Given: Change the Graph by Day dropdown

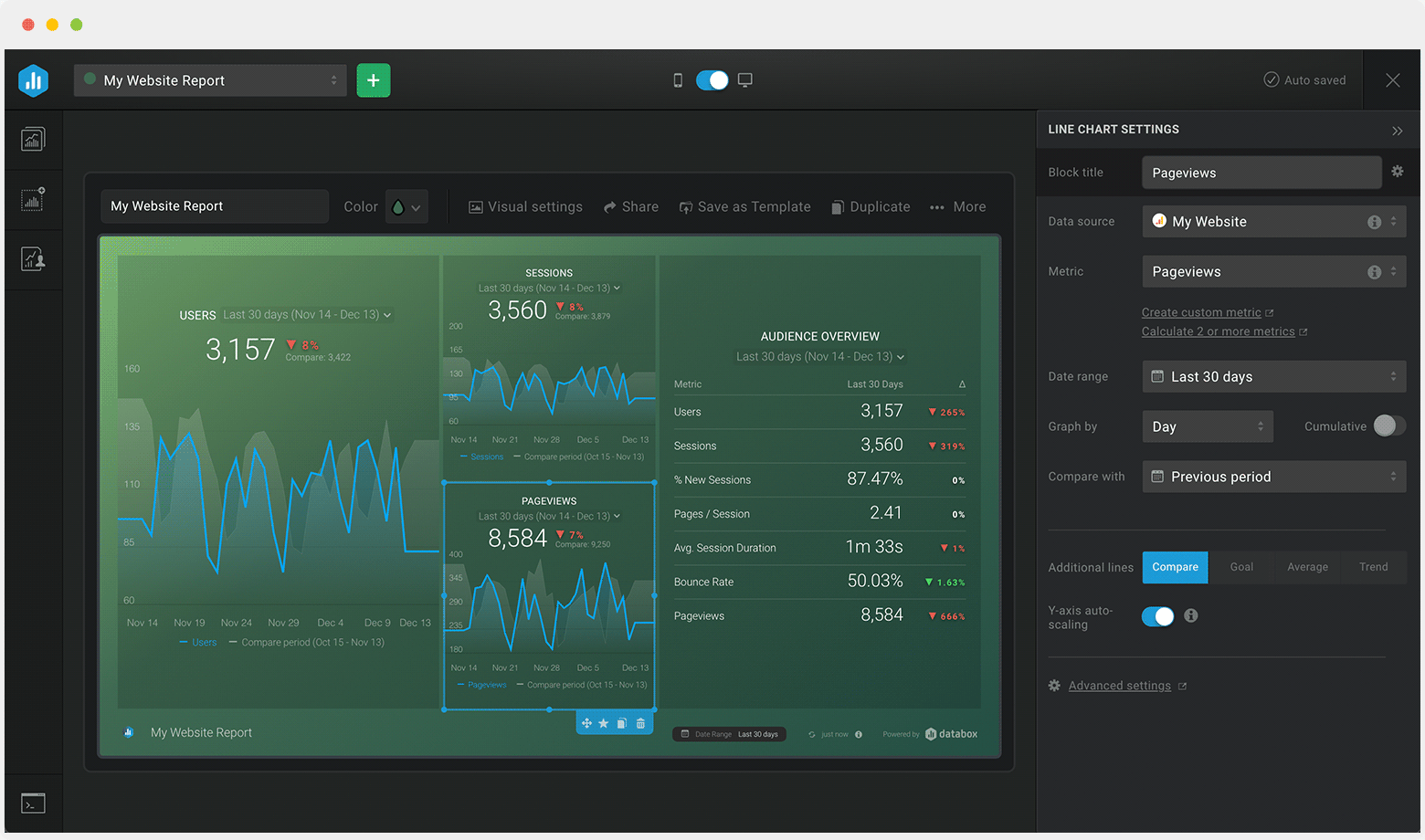Looking at the screenshot, I should [1208, 426].
